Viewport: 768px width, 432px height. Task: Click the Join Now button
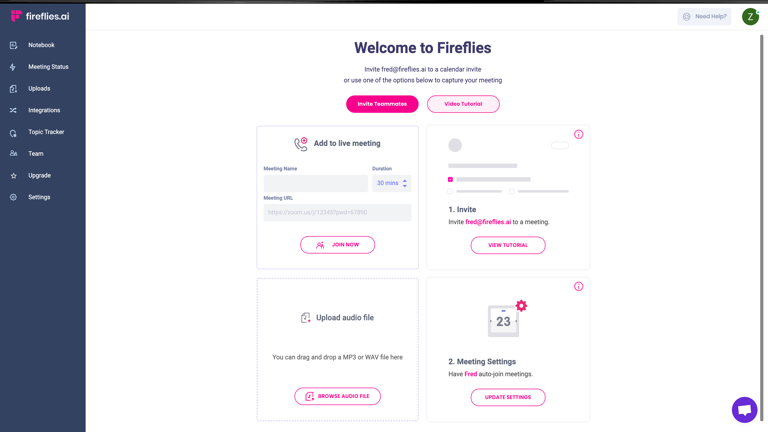337,245
